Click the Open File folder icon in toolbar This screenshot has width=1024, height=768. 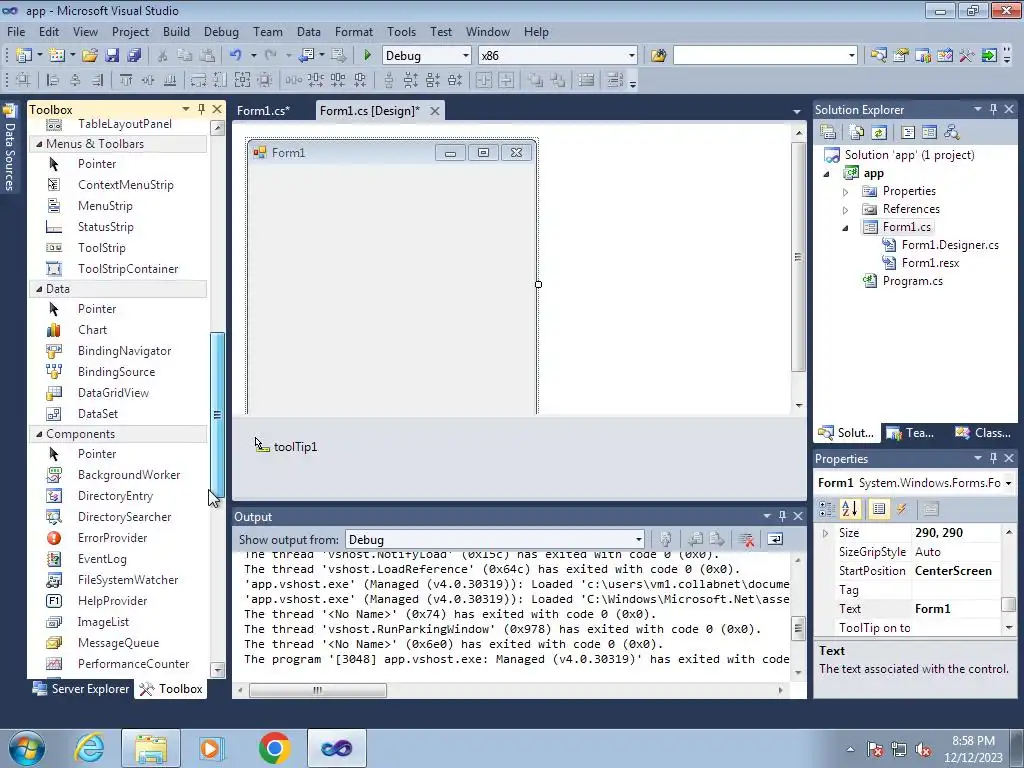click(x=90, y=56)
